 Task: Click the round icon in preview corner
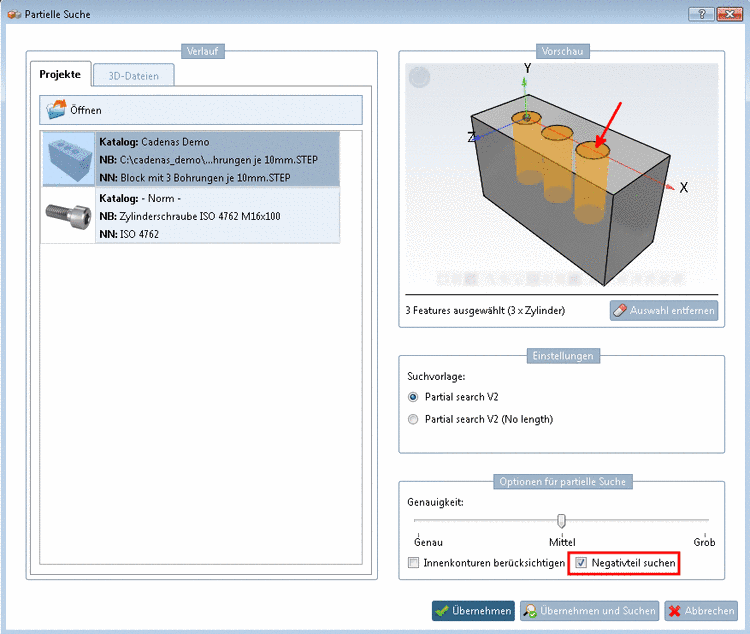420,77
